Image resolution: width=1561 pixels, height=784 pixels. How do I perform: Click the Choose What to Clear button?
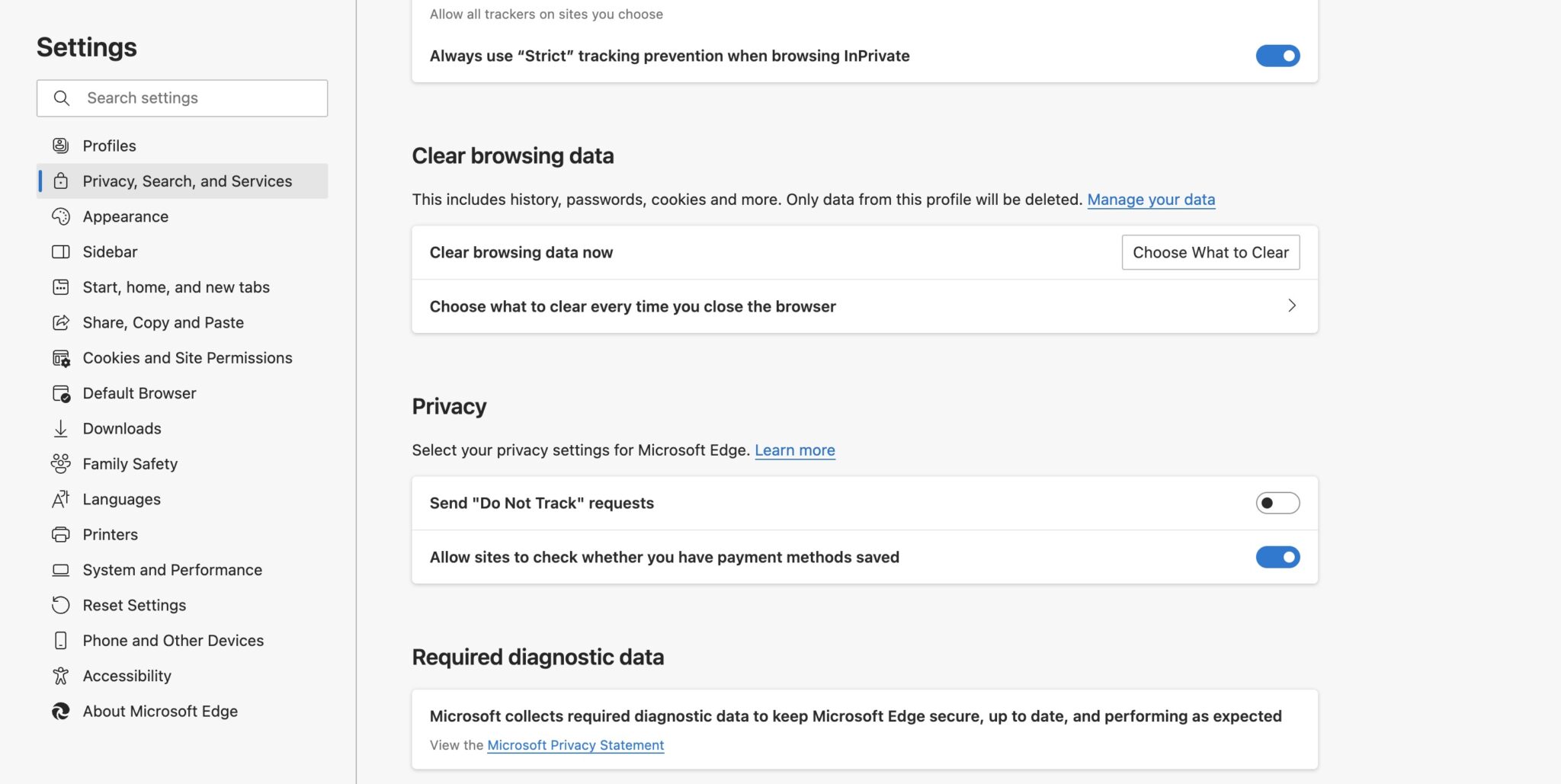click(1210, 251)
